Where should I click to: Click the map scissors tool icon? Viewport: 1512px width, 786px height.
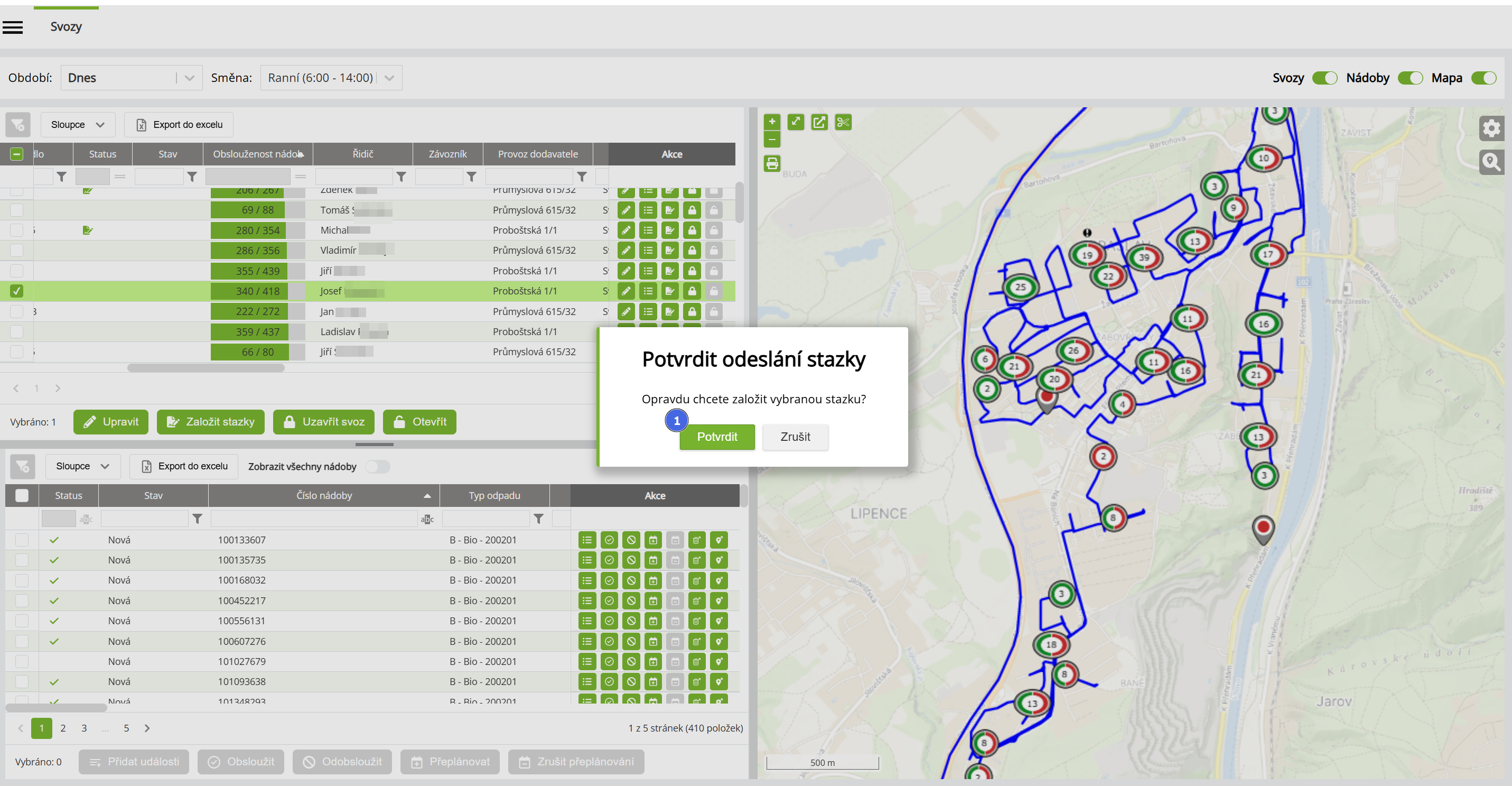click(843, 122)
